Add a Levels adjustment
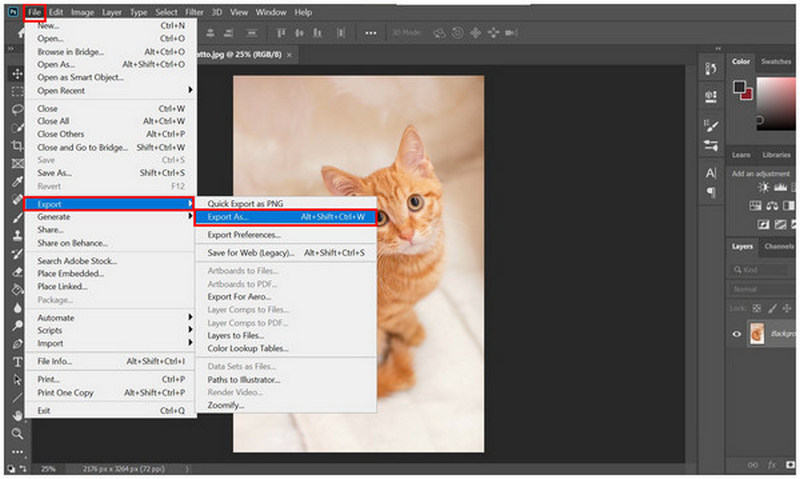800x479 pixels. pyautogui.click(x=780, y=187)
